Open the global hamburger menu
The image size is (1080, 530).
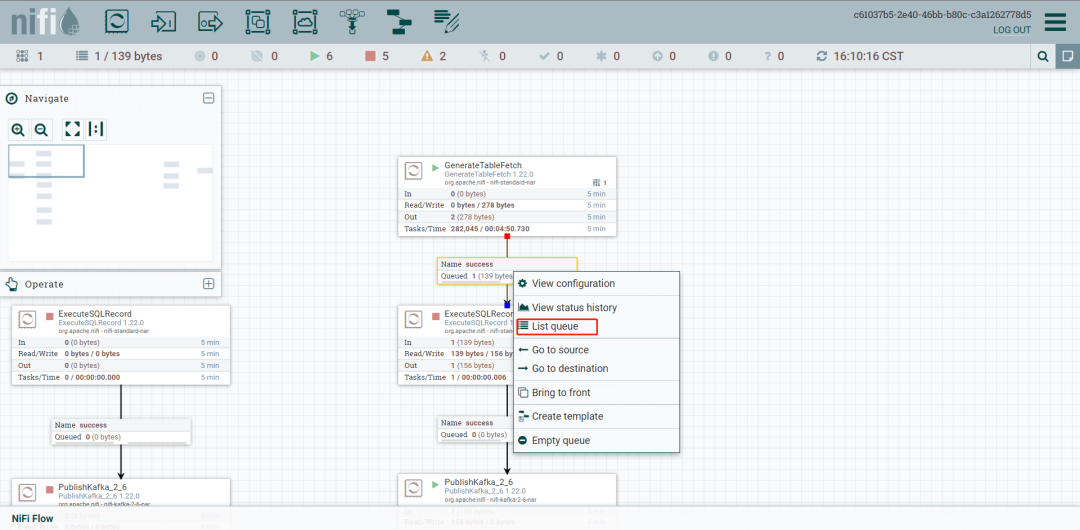pos(1055,22)
